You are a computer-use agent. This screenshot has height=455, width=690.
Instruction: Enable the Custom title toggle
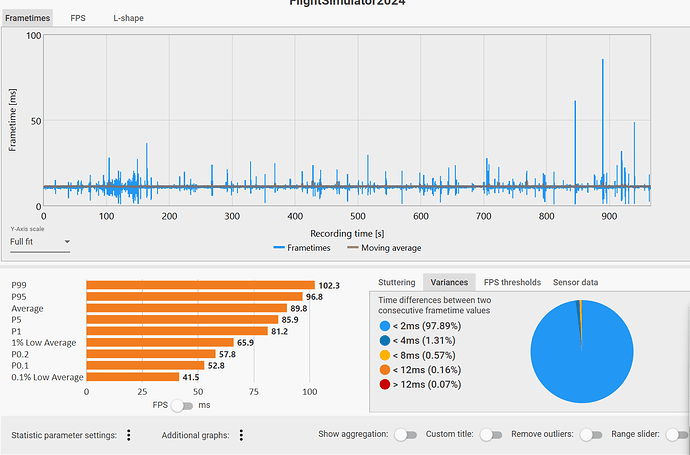[490, 435]
